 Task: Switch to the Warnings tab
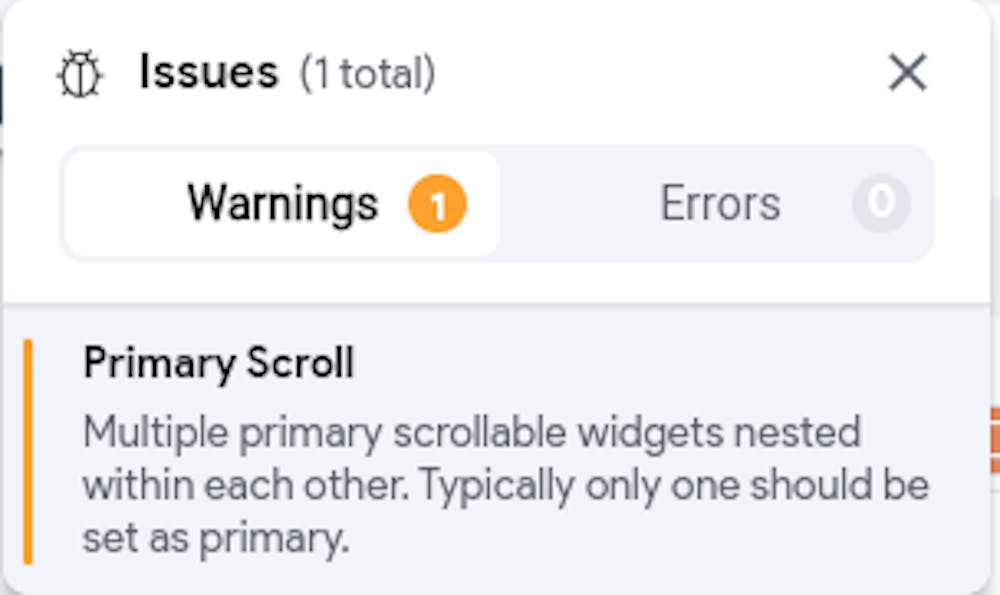click(x=281, y=204)
